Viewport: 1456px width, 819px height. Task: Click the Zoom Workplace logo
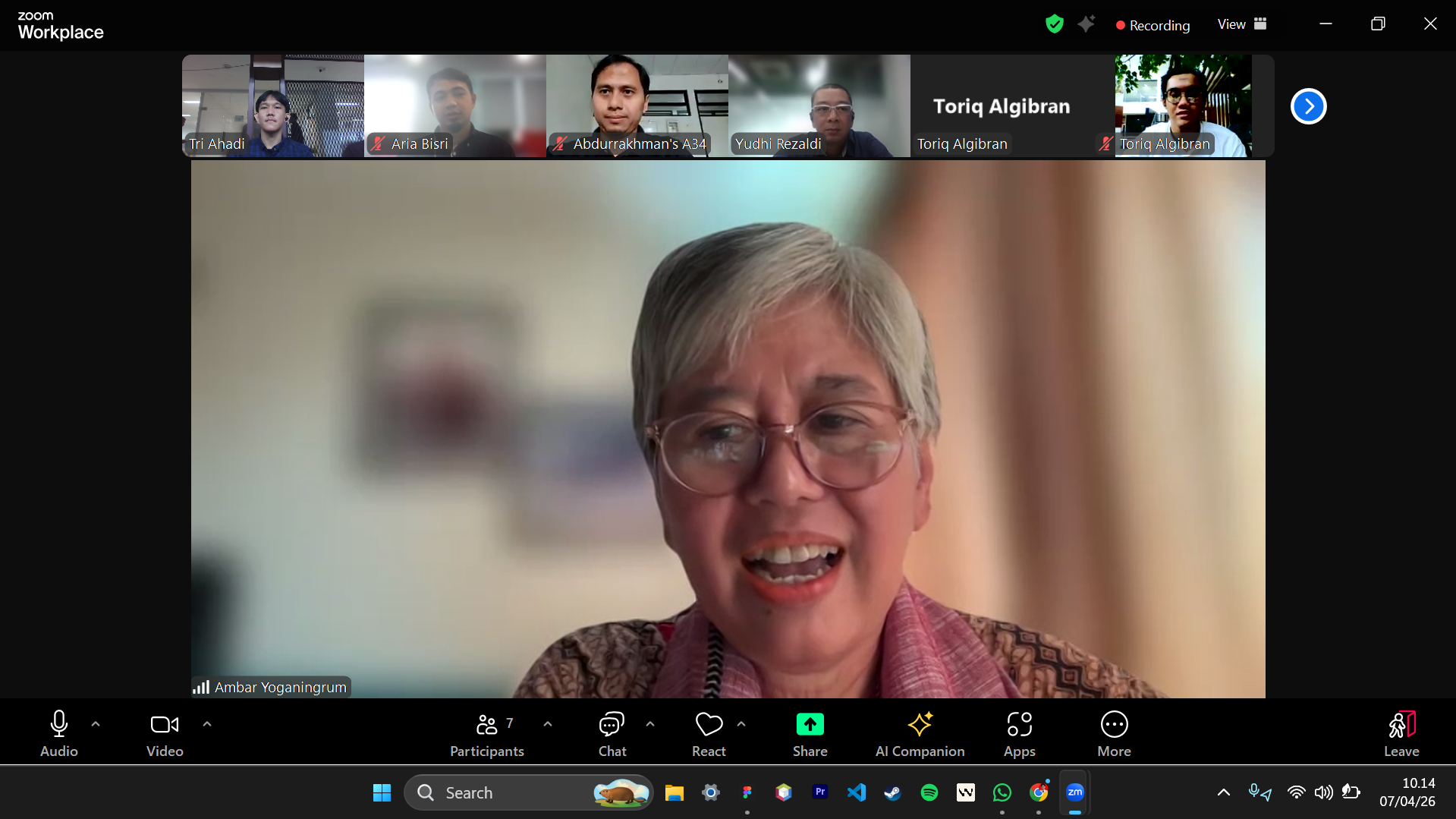pos(61,26)
